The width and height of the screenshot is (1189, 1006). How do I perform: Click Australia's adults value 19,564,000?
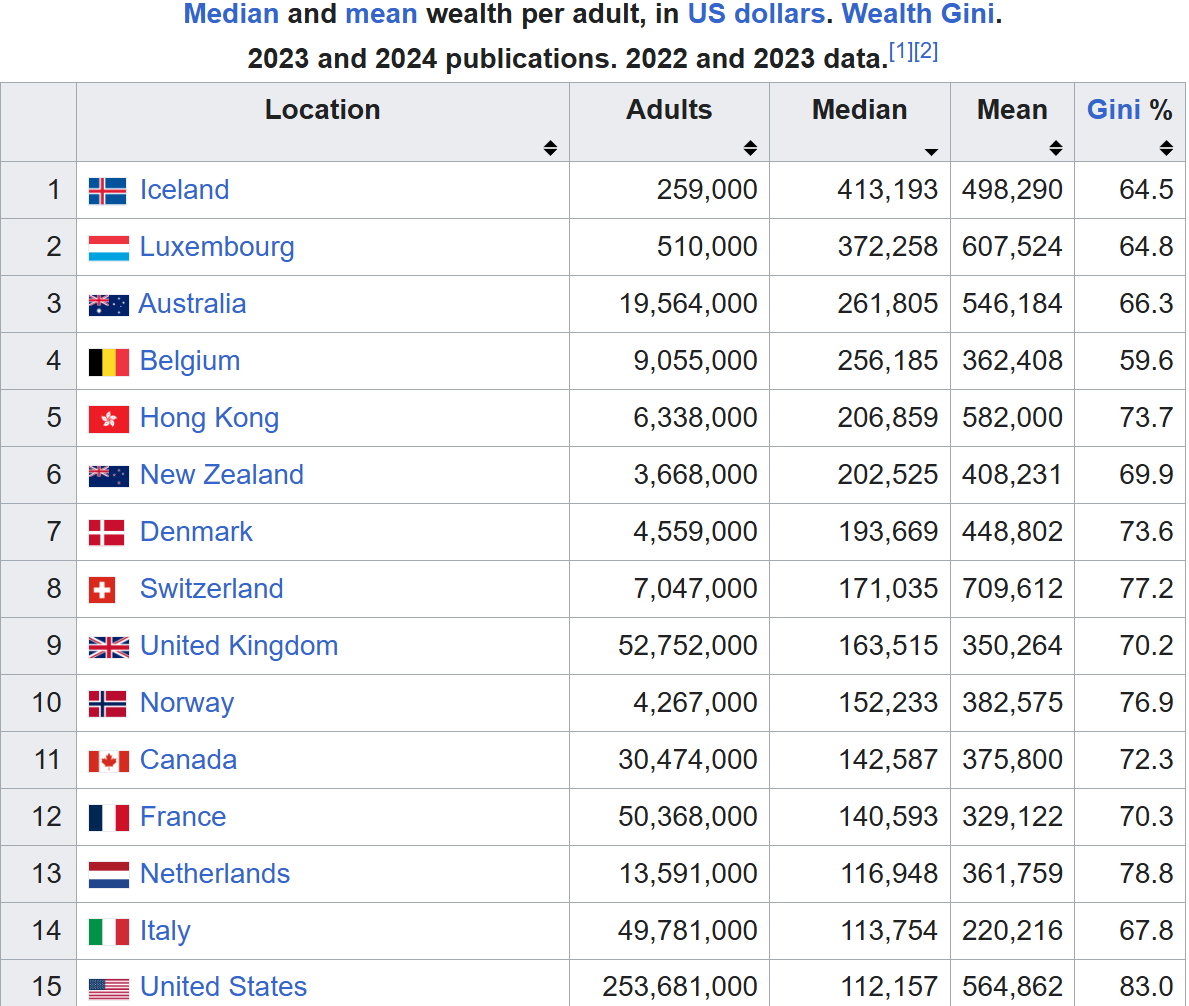pos(688,304)
